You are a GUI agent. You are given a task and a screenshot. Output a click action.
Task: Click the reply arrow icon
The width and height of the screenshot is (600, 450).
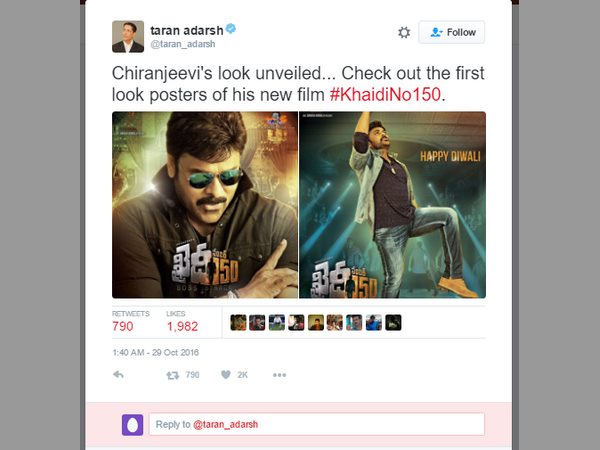(x=118, y=375)
